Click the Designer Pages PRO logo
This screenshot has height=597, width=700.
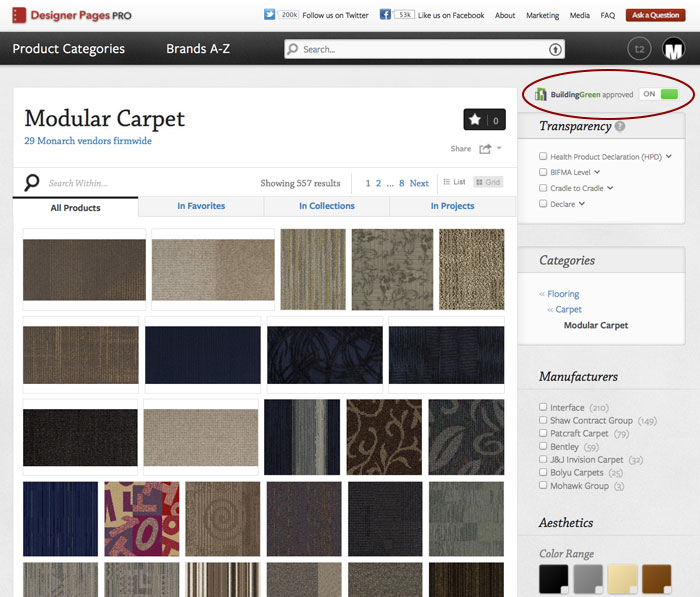(72, 15)
